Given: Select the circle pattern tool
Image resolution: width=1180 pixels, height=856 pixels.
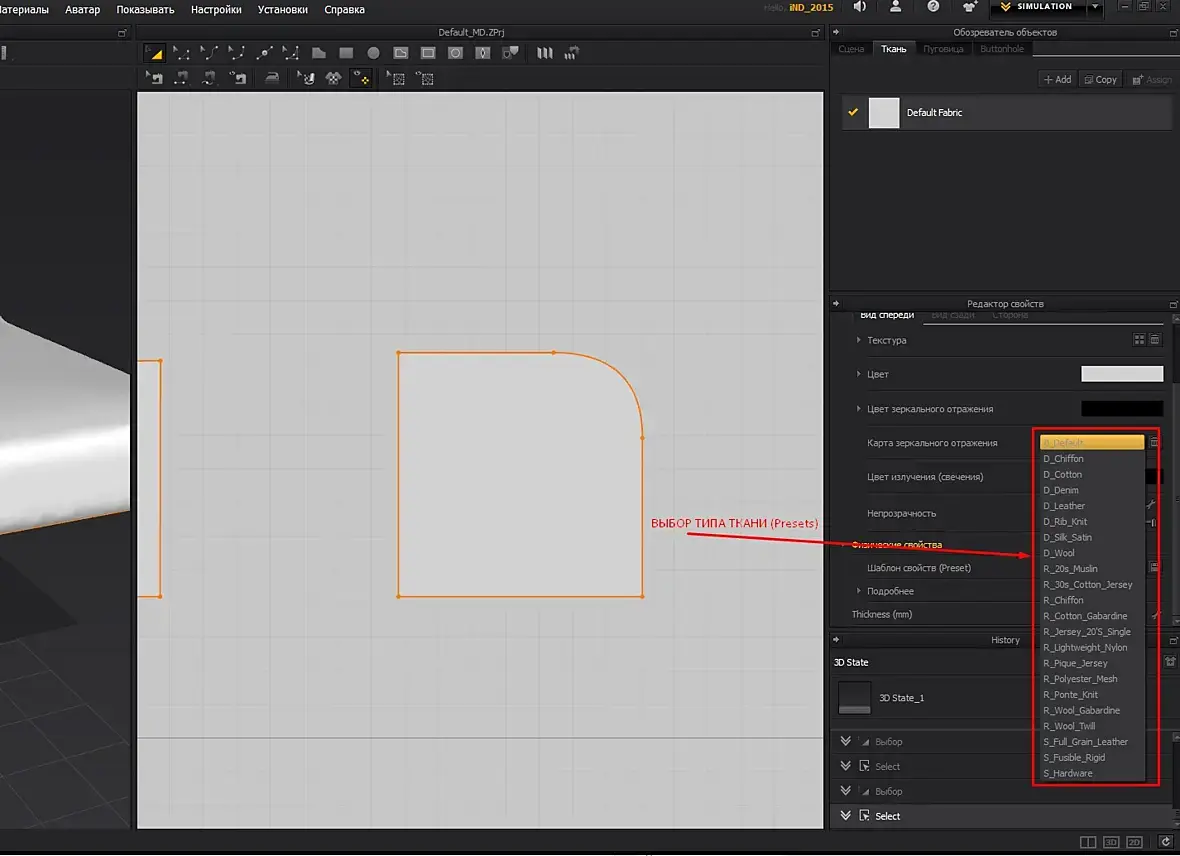Looking at the screenshot, I should 373,53.
